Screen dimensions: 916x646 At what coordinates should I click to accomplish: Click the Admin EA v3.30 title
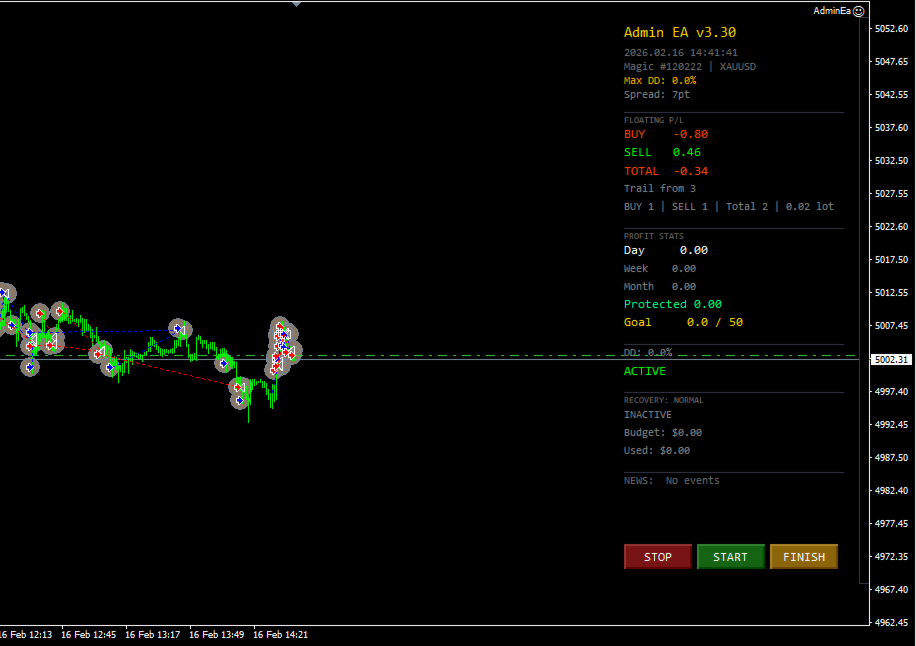click(680, 32)
